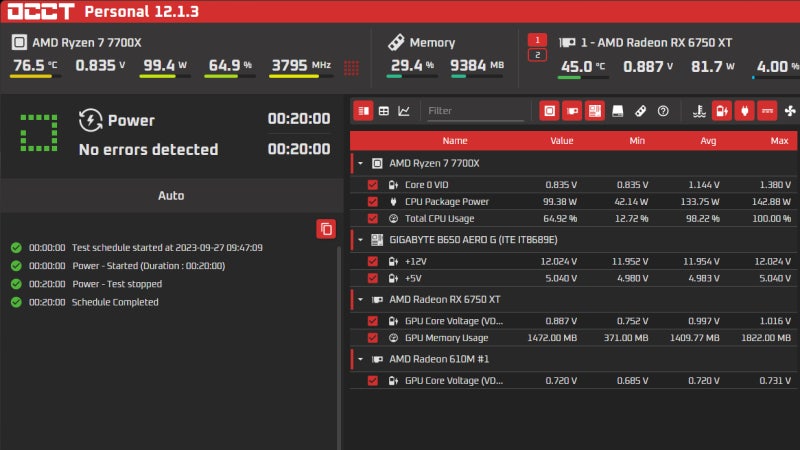The width and height of the screenshot is (800, 450).
Task: Toggle the unknown sensors filter question-mark icon
Action: point(663,111)
